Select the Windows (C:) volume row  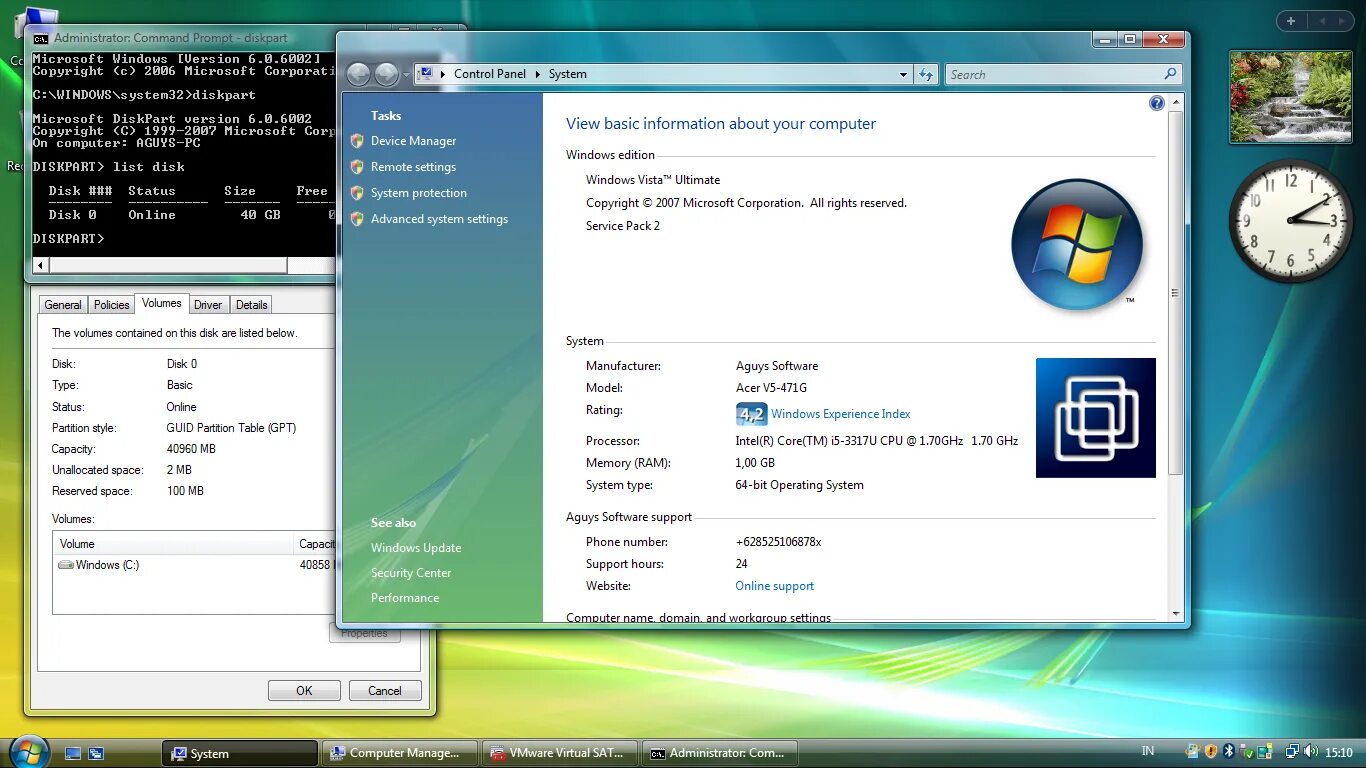tap(194, 565)
